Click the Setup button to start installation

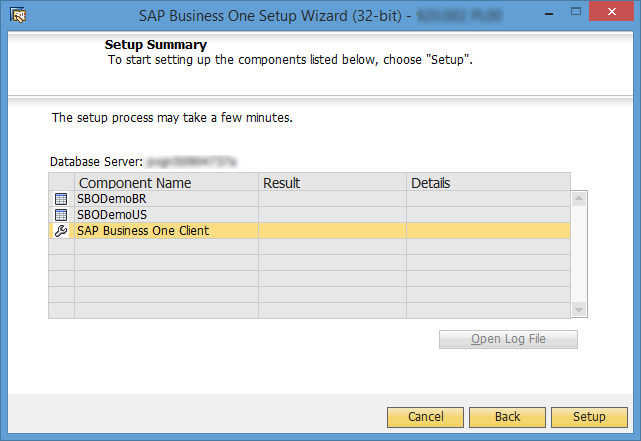[589, 417]
